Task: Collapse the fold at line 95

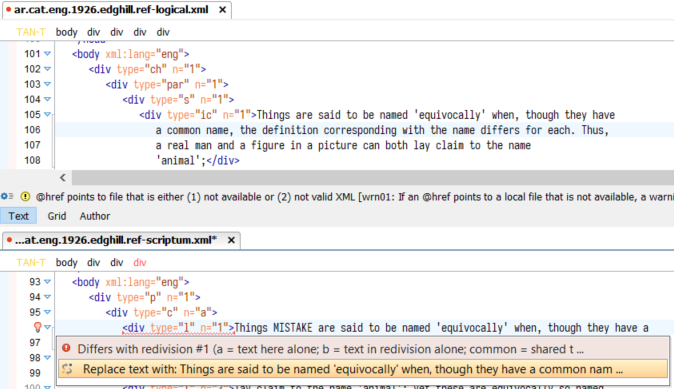Action: coord(47,312)
